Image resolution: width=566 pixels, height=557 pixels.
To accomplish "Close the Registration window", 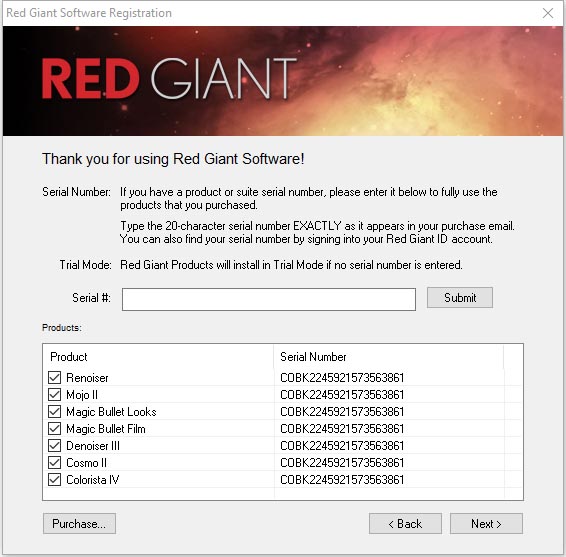I will tap(548, 13).
